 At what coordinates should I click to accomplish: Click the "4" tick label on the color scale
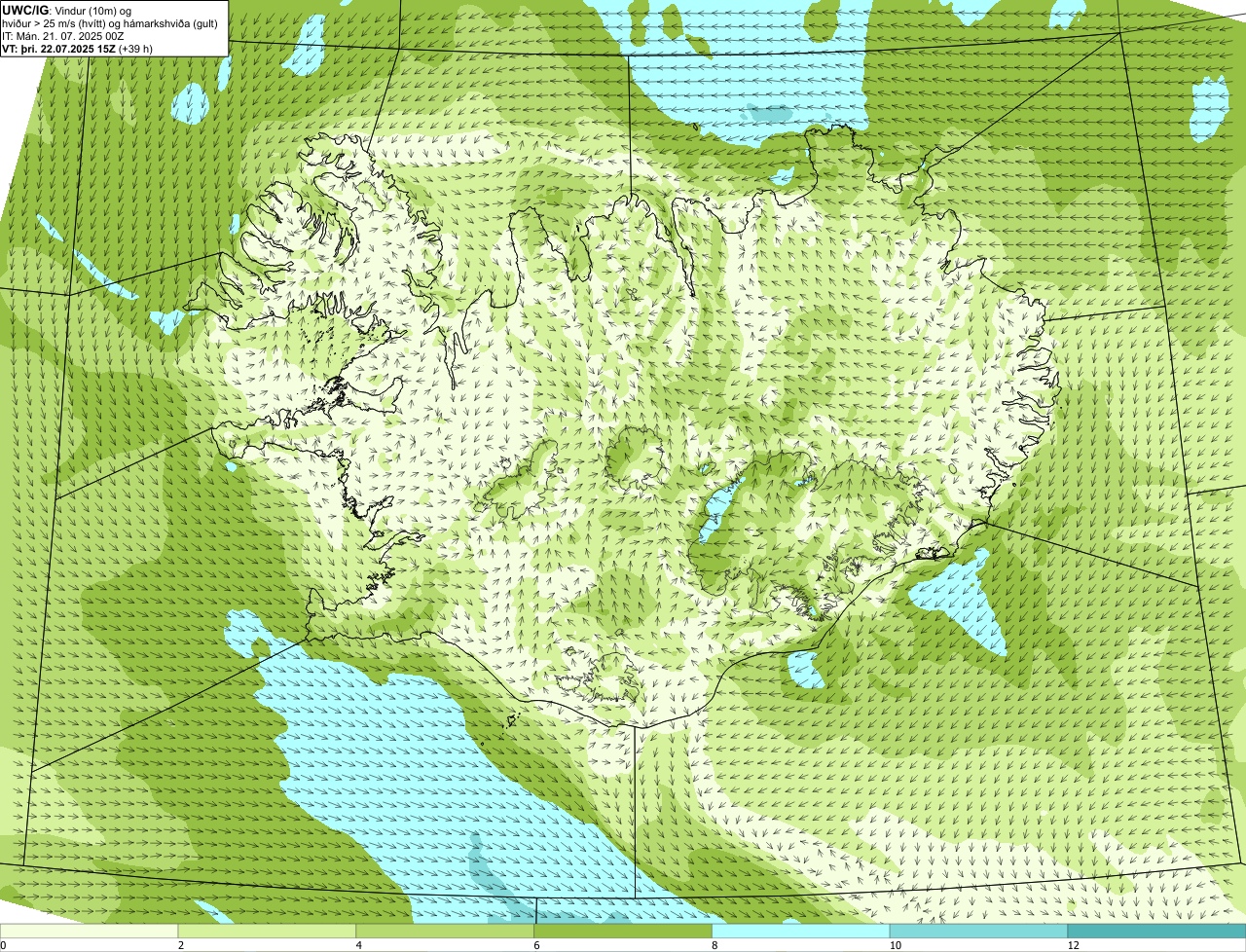pos(358,945)
